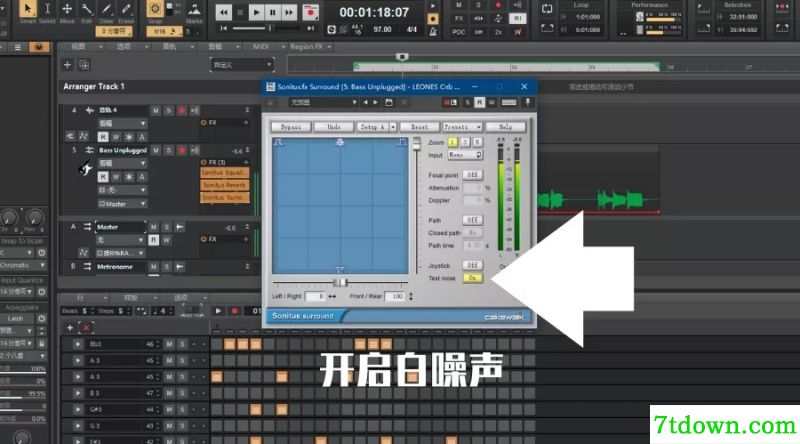Mute the Master bus
The image size is (800, 444).
(x=154, y=227)
